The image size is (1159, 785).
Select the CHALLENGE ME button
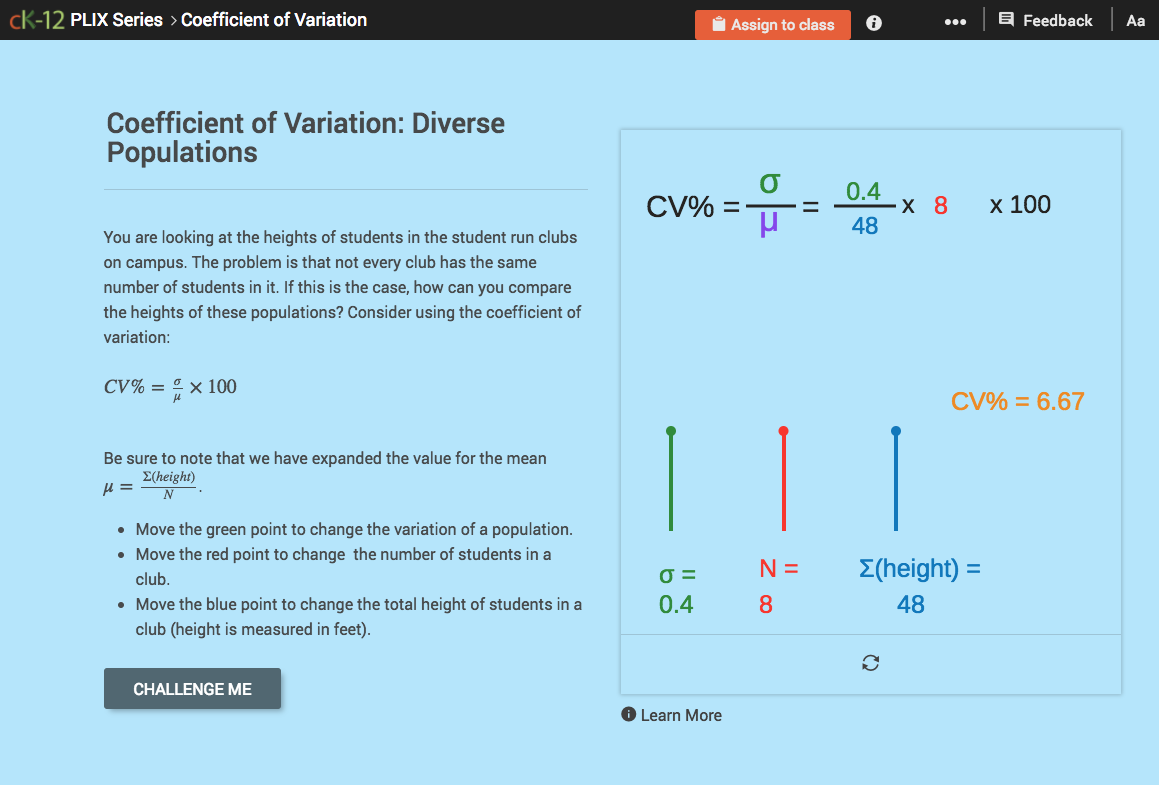(192, 688)
